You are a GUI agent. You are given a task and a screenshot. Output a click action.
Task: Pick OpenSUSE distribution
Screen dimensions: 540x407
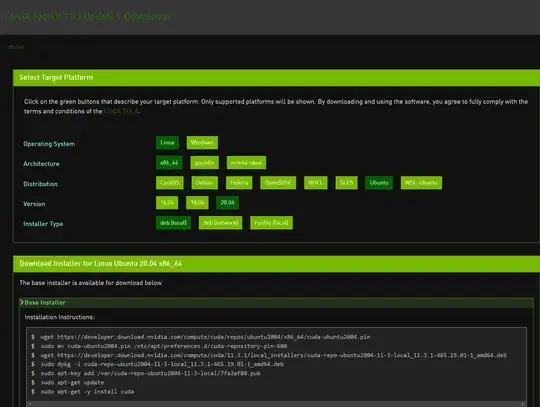pyautogui.click(x=278, y=182)
